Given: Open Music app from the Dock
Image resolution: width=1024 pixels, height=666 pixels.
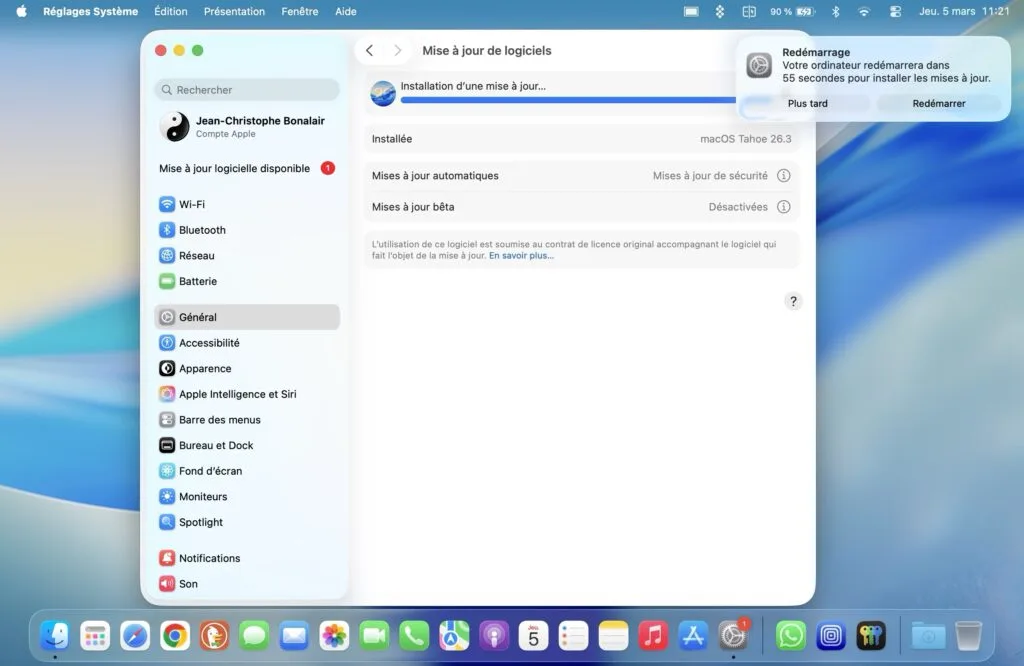Looking at the screenshot, I should point(653,635).
